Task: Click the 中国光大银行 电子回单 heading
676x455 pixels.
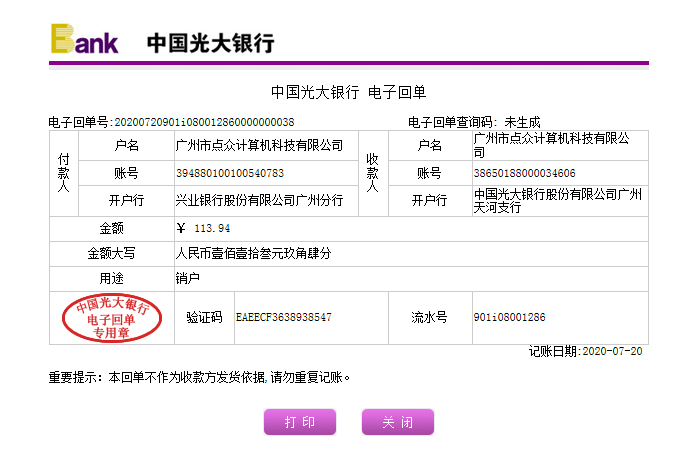Action: [348, 92]
